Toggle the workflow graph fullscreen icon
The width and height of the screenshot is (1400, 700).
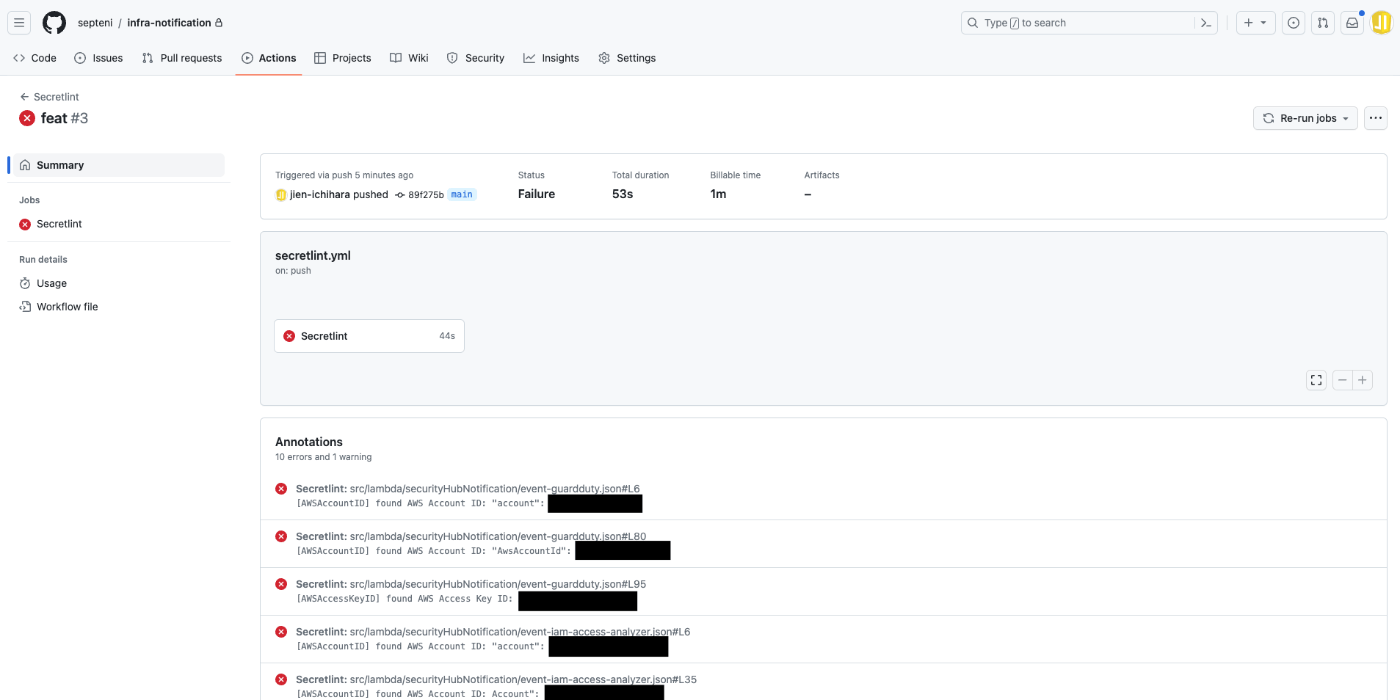pos(1316,380)
